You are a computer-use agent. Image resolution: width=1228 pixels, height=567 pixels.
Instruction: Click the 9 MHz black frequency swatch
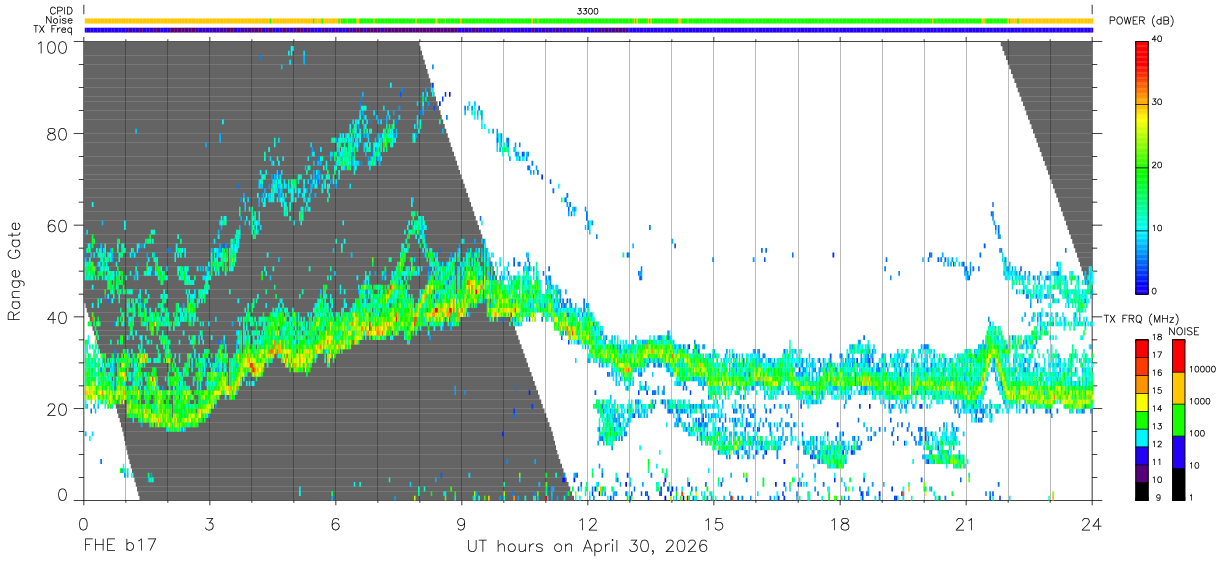pos(1141,491)
